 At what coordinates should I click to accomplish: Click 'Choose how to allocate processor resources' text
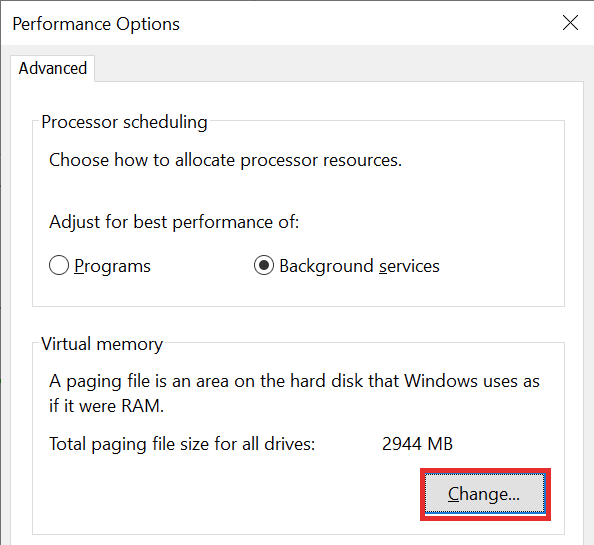[x=225, y=160]
